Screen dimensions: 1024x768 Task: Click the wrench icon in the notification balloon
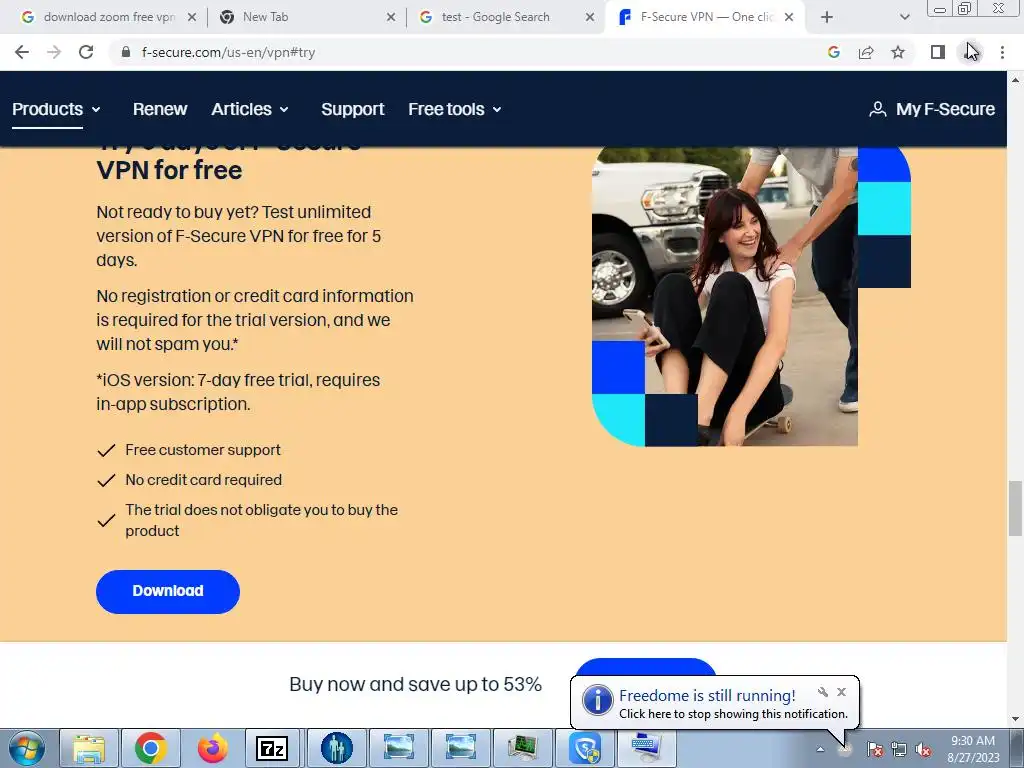click(x=823, y=692)
